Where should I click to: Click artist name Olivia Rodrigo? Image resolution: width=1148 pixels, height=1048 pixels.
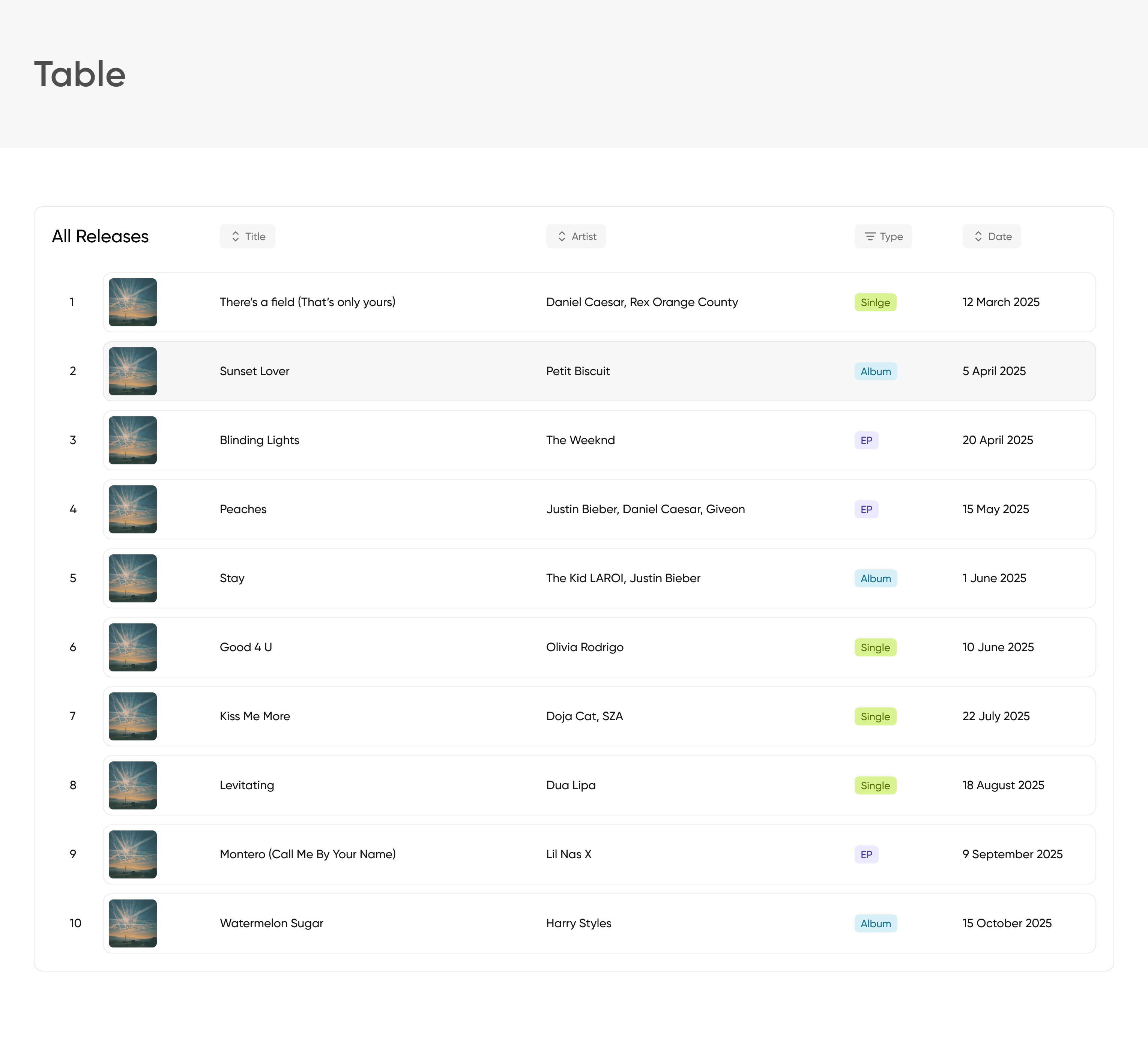coord(584,647)
